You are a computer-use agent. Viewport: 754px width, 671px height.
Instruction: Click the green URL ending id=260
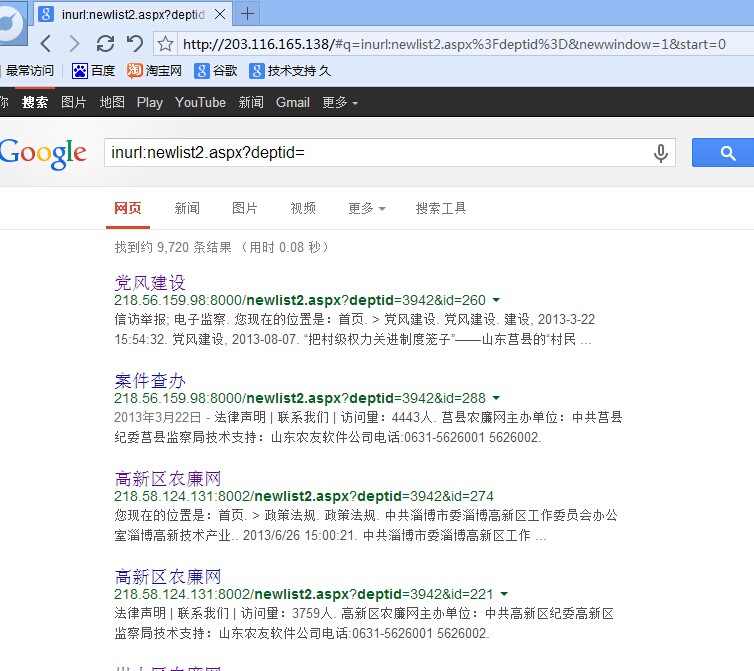tap(300, 300)
